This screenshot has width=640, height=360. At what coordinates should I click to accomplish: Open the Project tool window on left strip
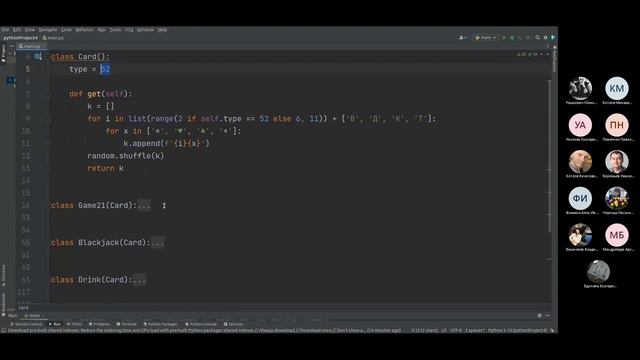click(x=3, y=53)
